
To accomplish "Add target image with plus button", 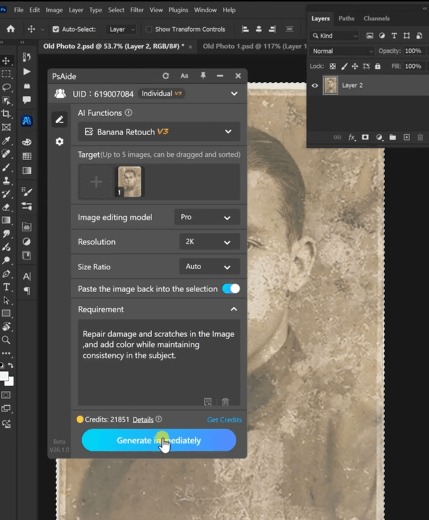I will coord(96,182).
